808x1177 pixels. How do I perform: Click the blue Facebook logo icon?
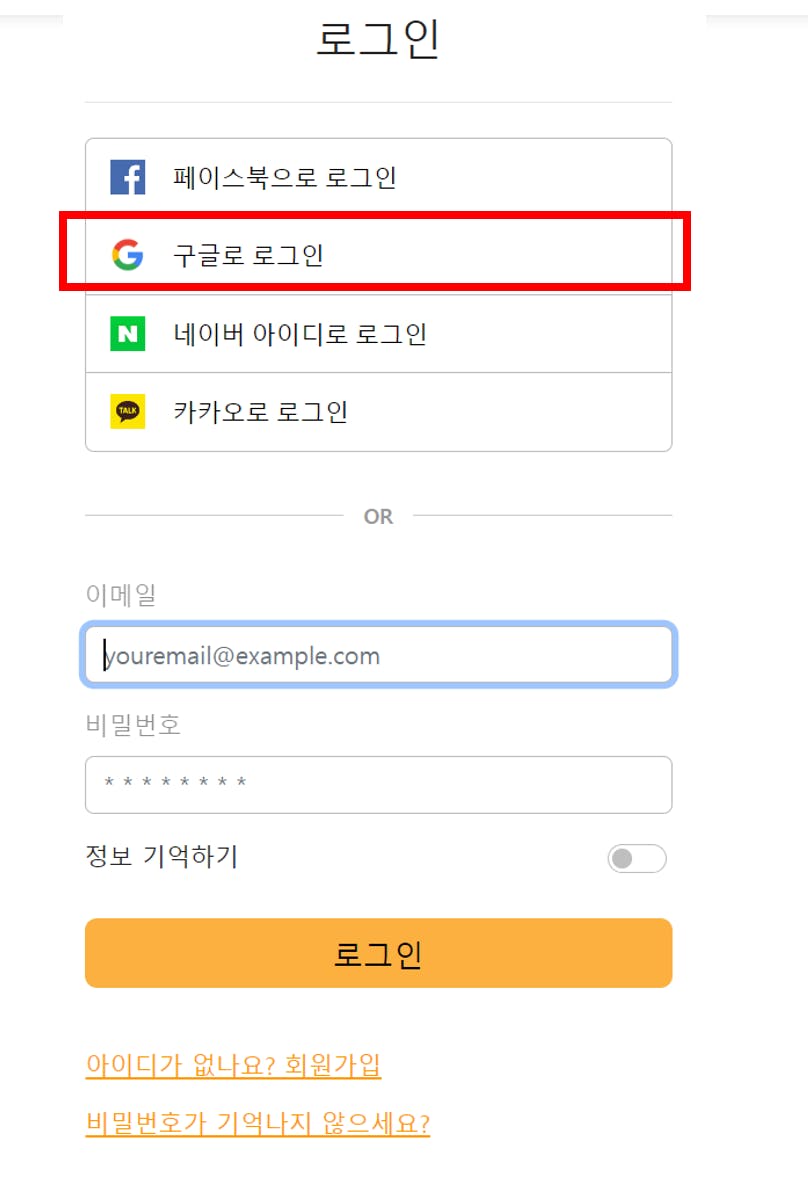point(128,177)
